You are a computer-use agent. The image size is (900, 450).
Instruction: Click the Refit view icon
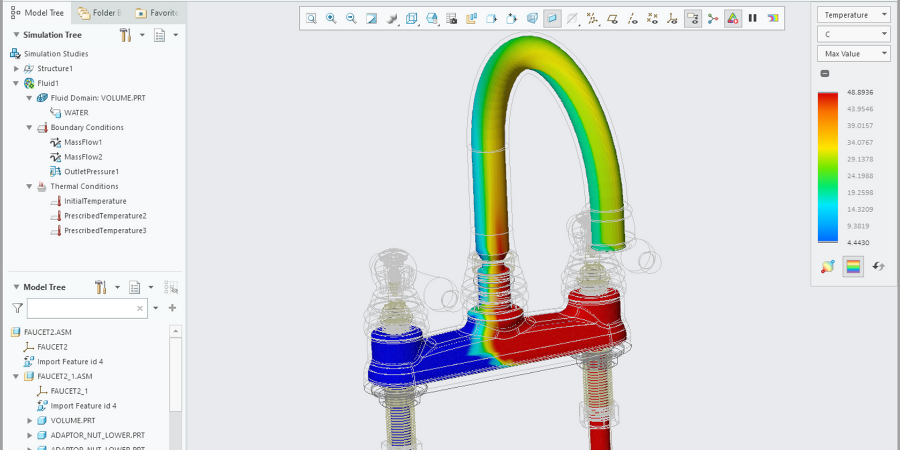coord(311,18)
